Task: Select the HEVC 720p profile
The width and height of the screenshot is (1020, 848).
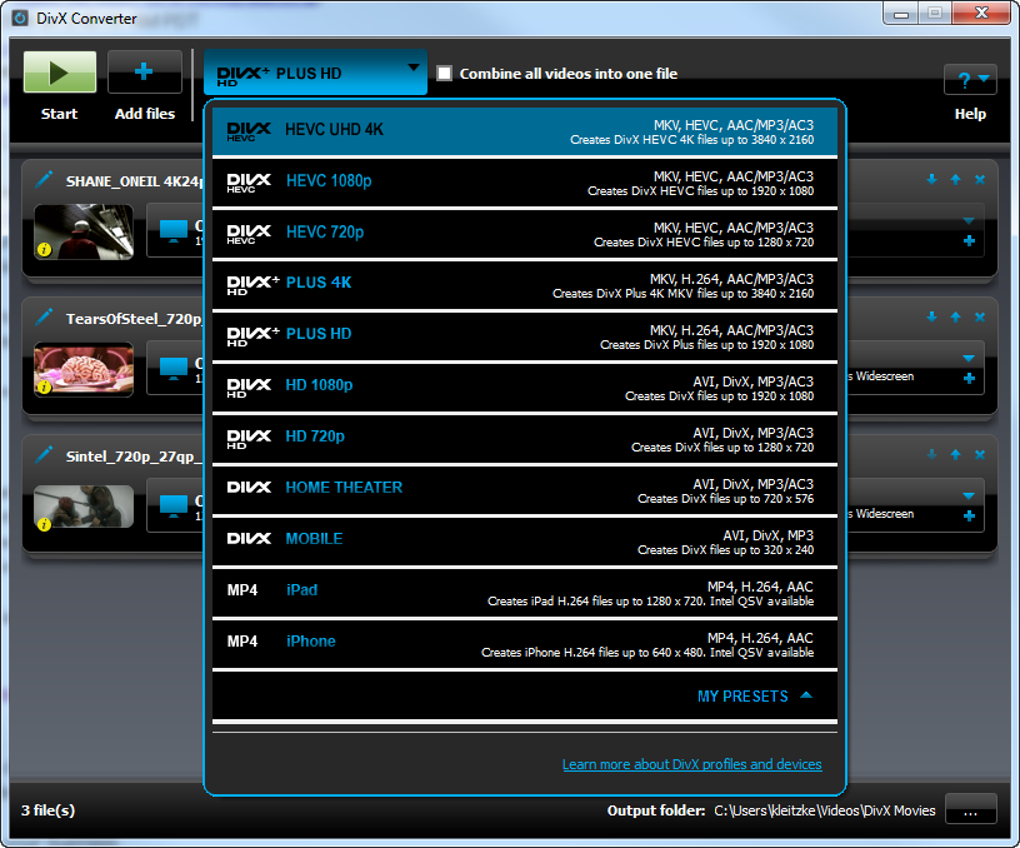Action: tap(524, 235)
